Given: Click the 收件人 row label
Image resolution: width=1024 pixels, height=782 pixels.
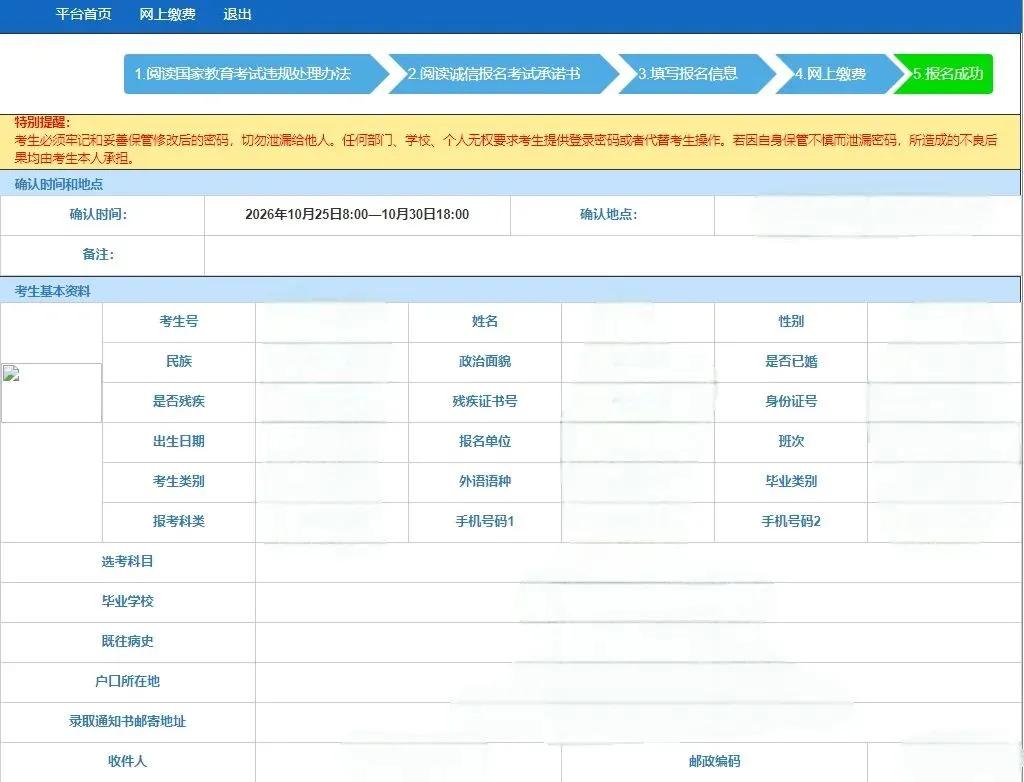Looking at the screenshot, I should coord(127,762).
